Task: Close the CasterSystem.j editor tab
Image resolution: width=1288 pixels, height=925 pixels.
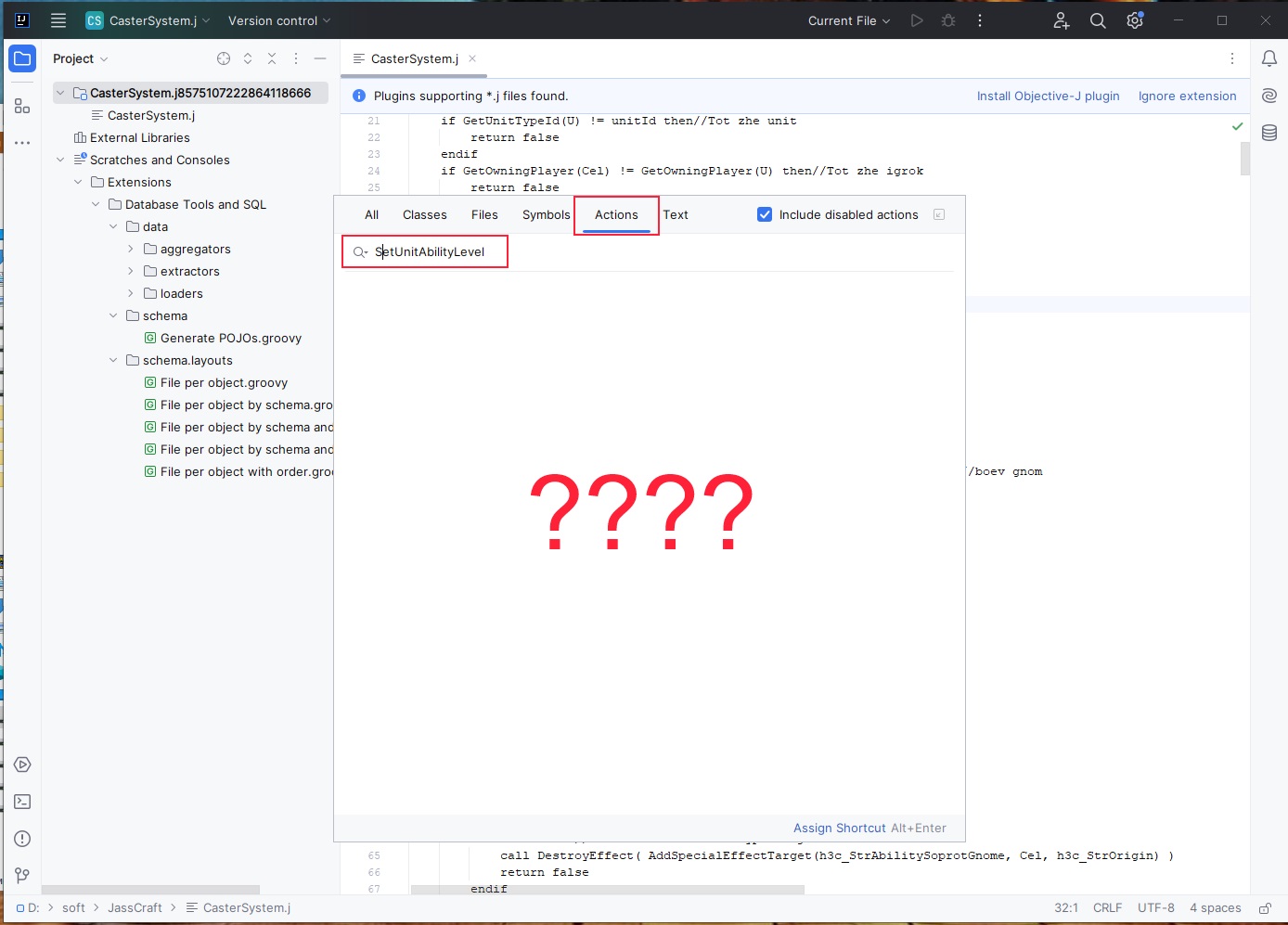Action: tap(472, 58)
